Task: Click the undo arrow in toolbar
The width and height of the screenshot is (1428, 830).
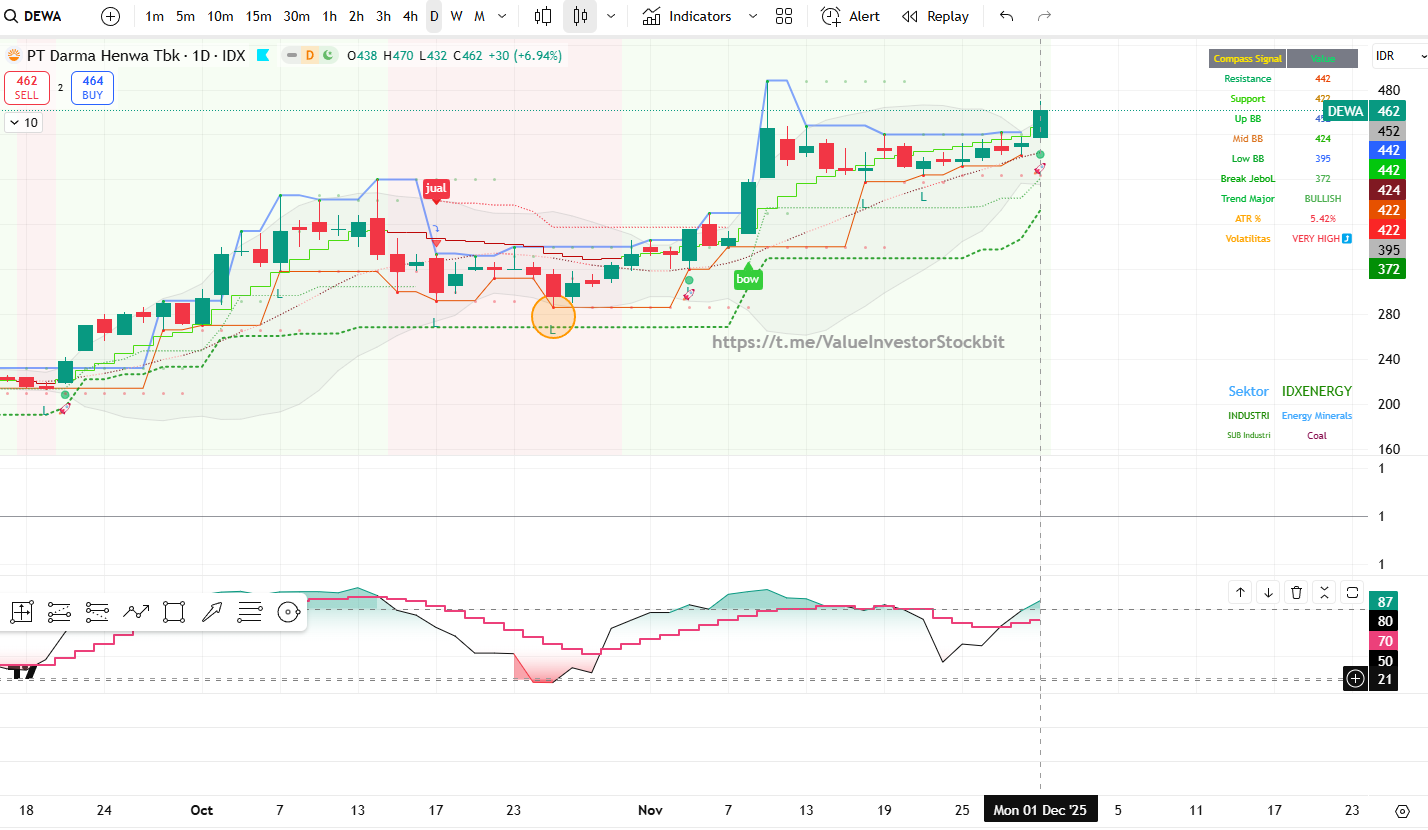Action: [x=1006, y=16]
